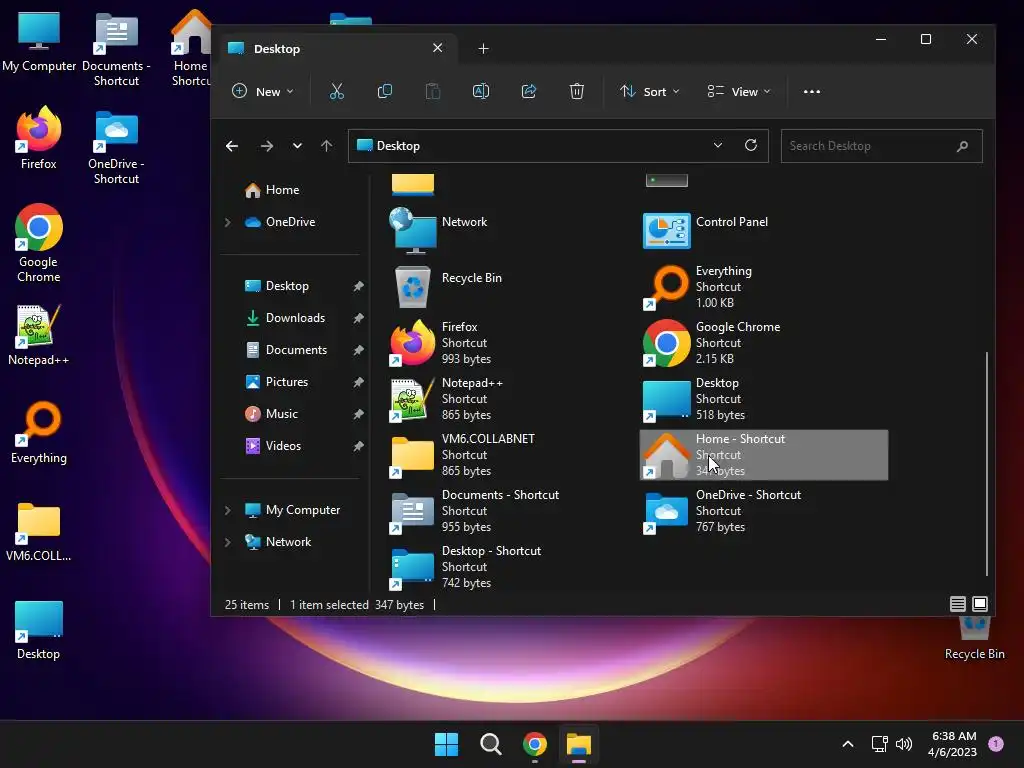Click the Rename icon in toolbar
Viewport: 1024px width, 768px height.
pos(481,91)
